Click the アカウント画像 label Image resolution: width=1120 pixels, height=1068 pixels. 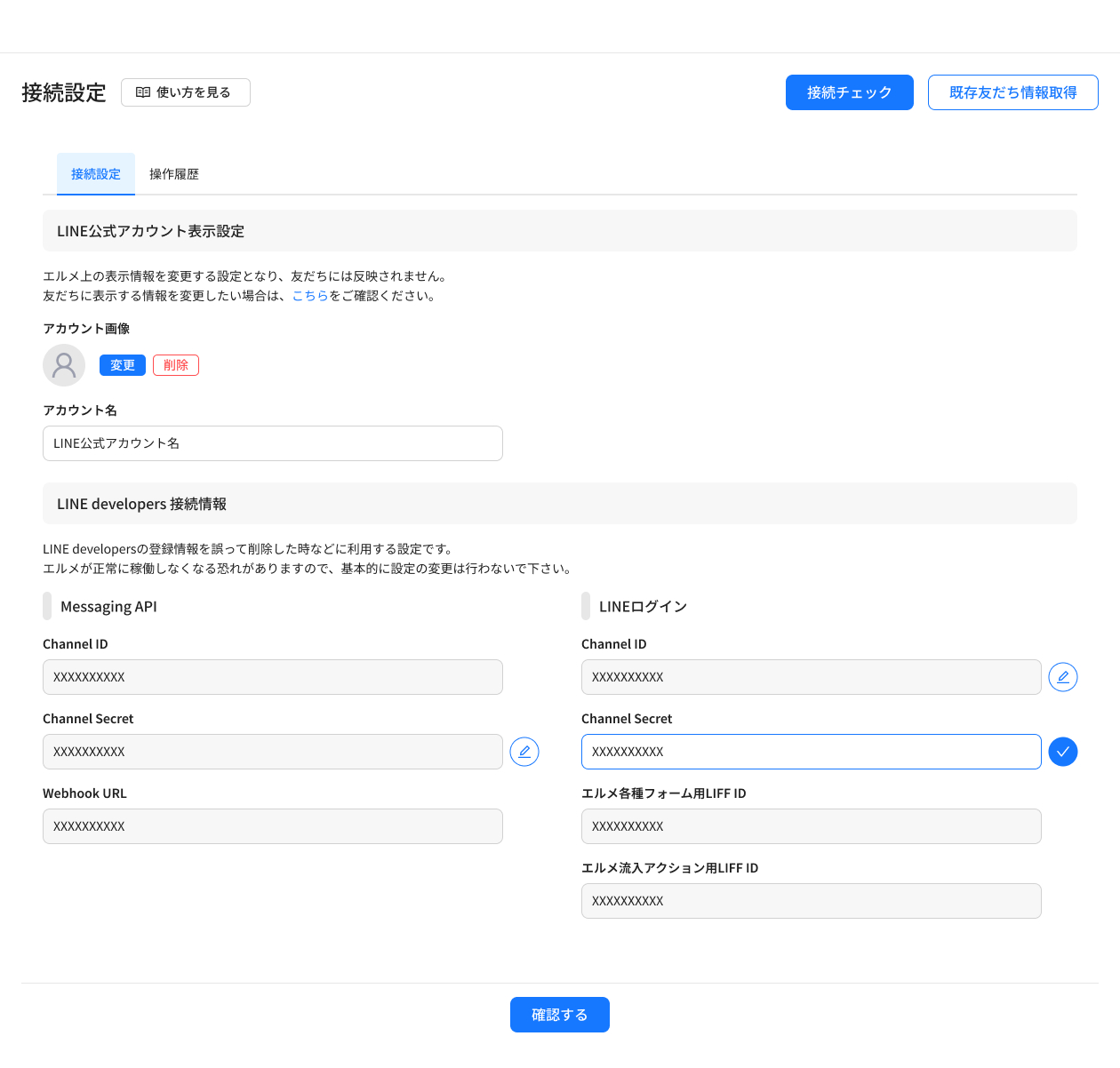86,329
